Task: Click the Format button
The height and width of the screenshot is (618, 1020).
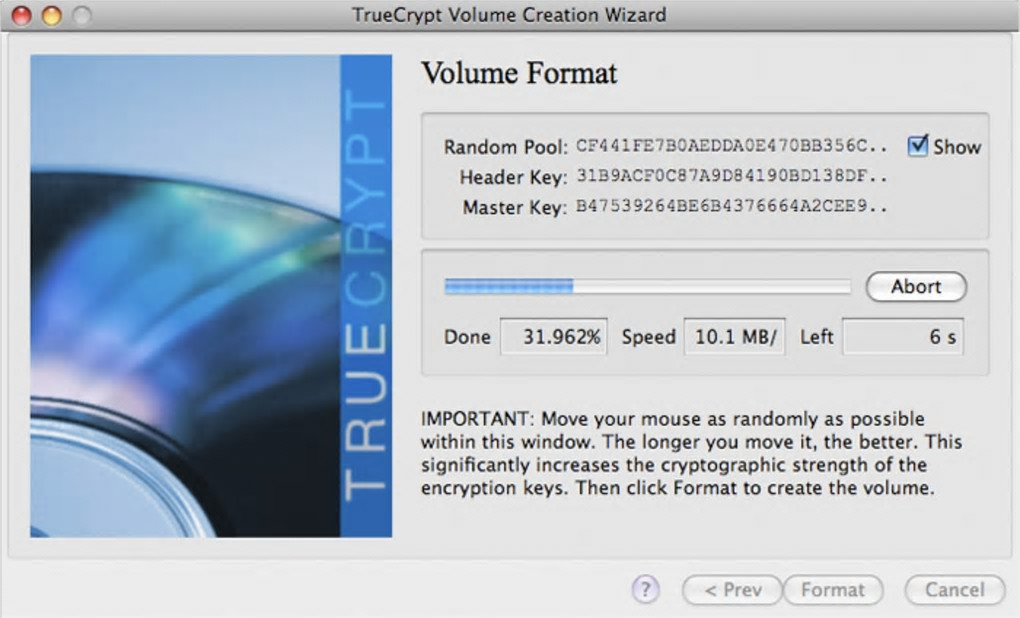Action: 833,590
